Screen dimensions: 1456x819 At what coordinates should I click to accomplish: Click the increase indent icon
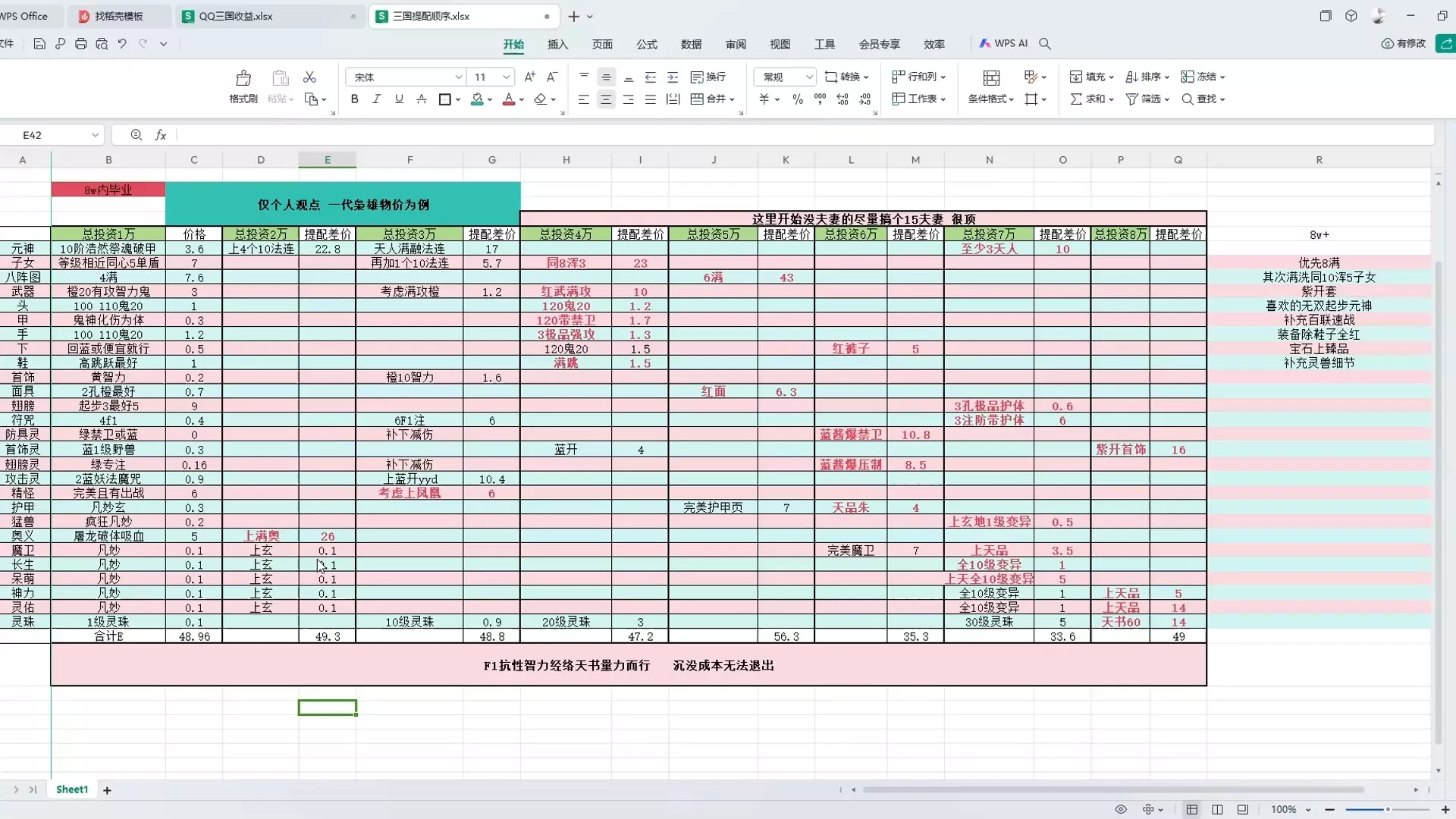point(673,77)
